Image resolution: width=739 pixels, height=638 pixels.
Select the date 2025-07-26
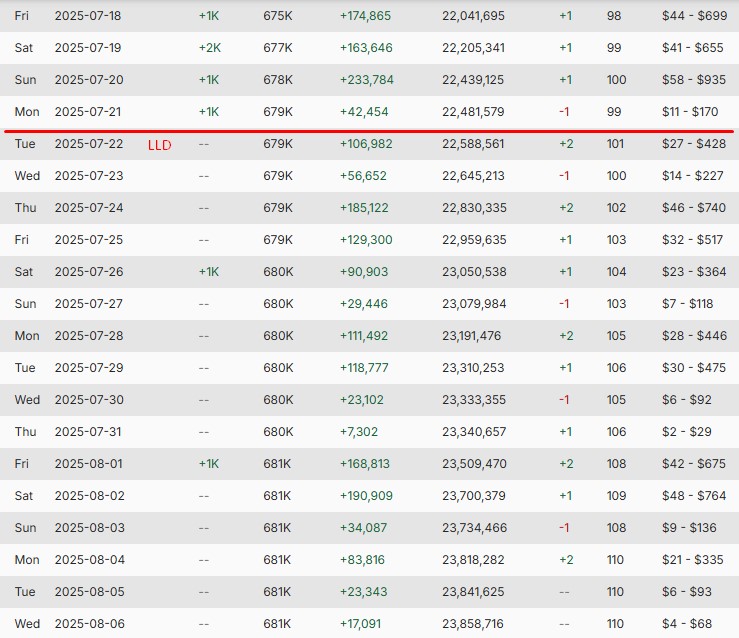pyautogui.click(x=89, y=272)
